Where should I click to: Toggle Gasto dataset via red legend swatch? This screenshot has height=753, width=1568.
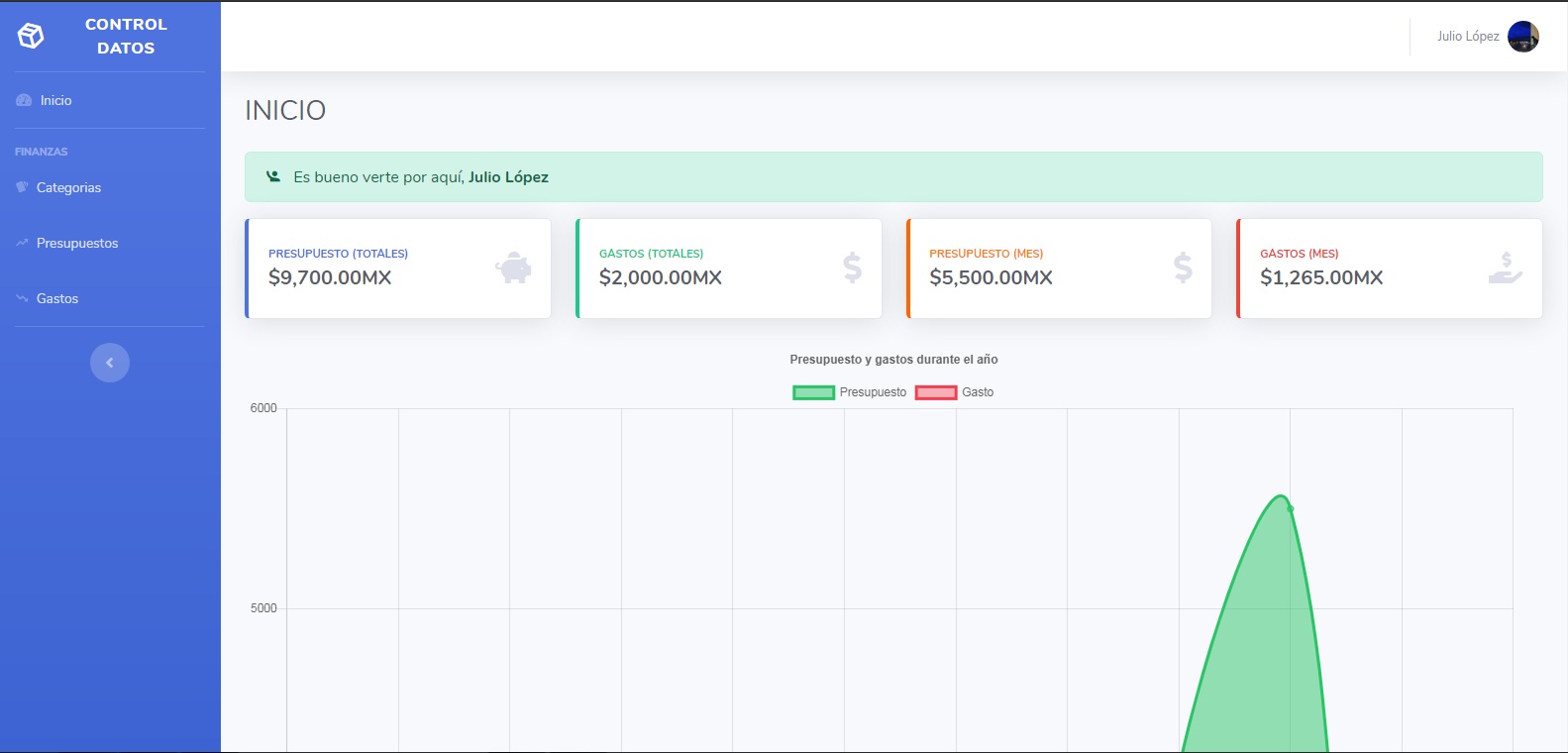936,392
